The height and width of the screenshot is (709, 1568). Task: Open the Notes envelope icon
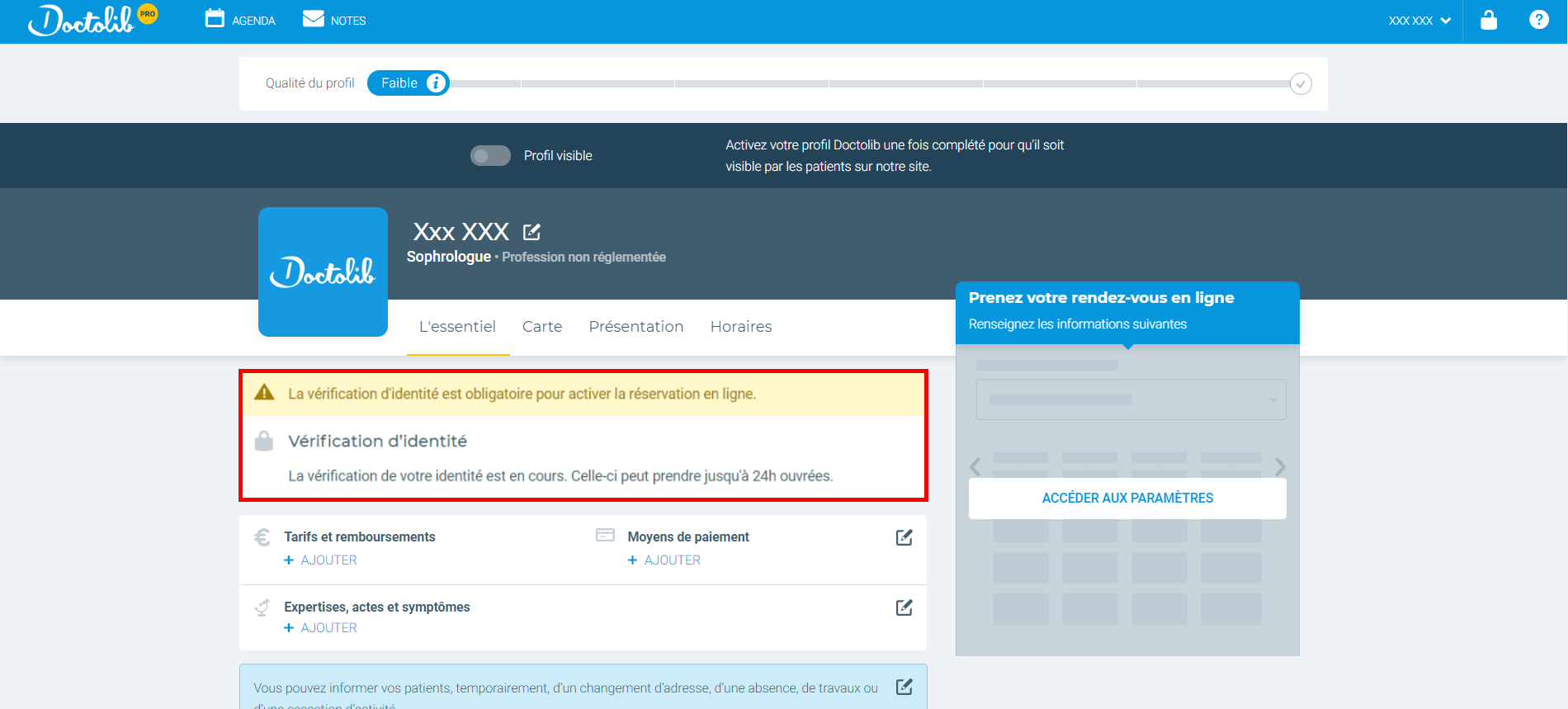point(314,19)
